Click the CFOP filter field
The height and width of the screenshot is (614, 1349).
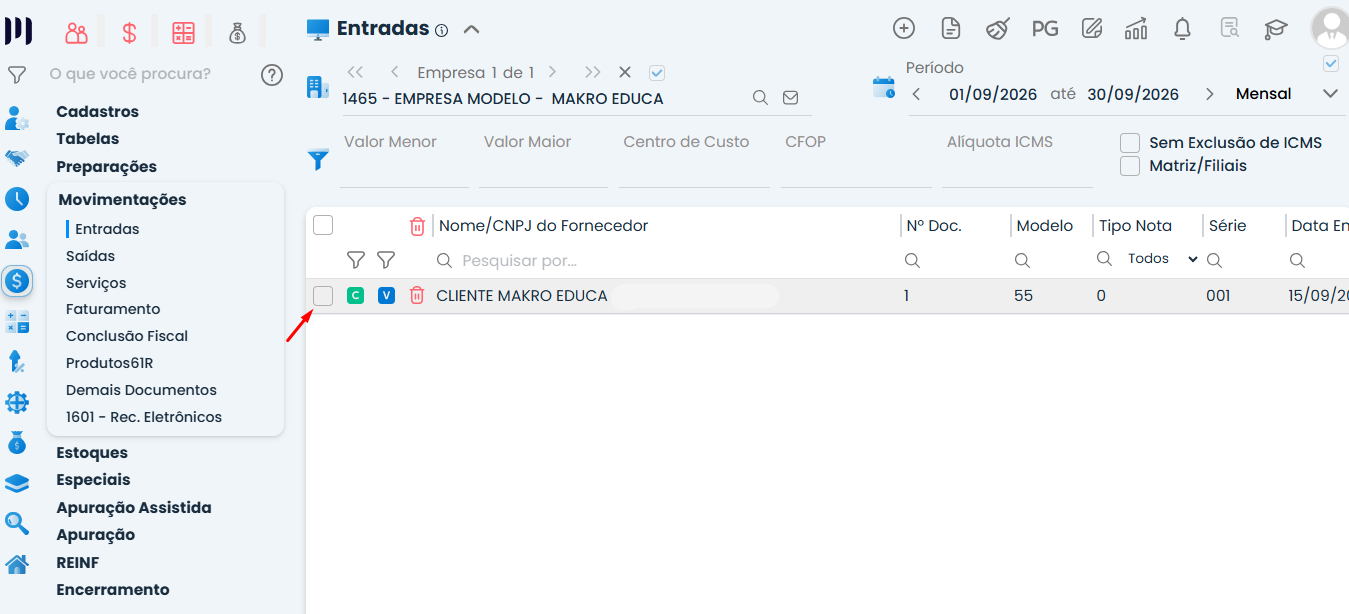[856, 158]
